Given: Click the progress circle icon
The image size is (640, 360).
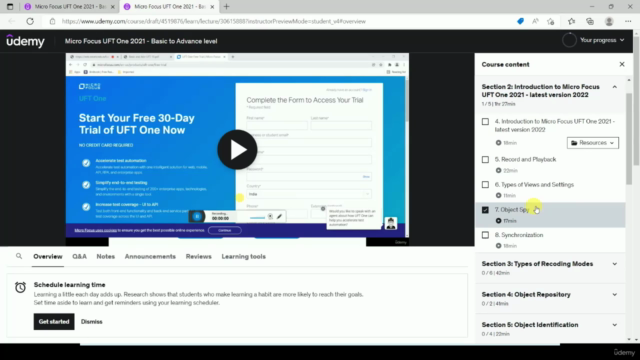Looking at the screenshot, I should click(569, 40).
